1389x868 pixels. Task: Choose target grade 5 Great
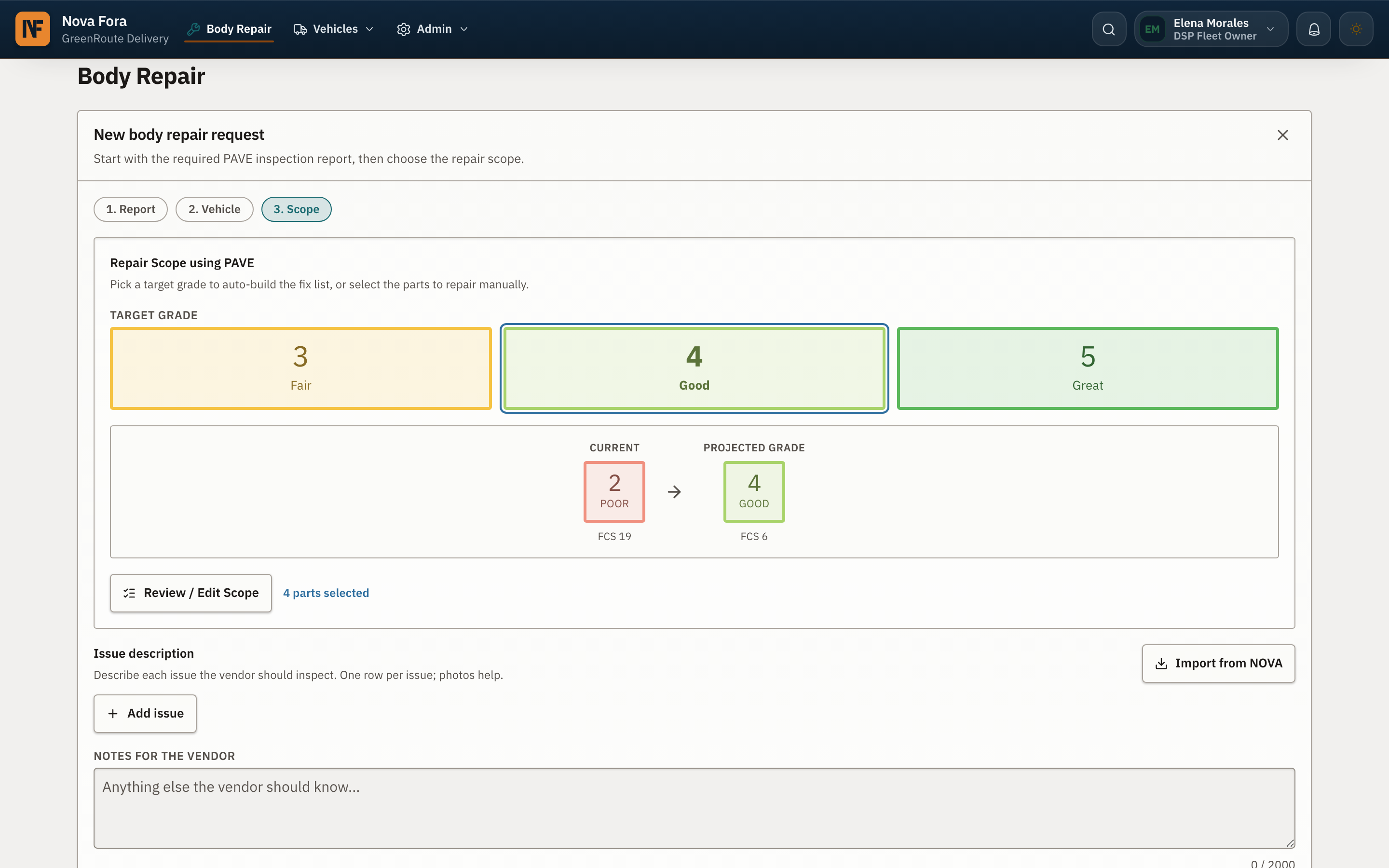[1088, 368]
